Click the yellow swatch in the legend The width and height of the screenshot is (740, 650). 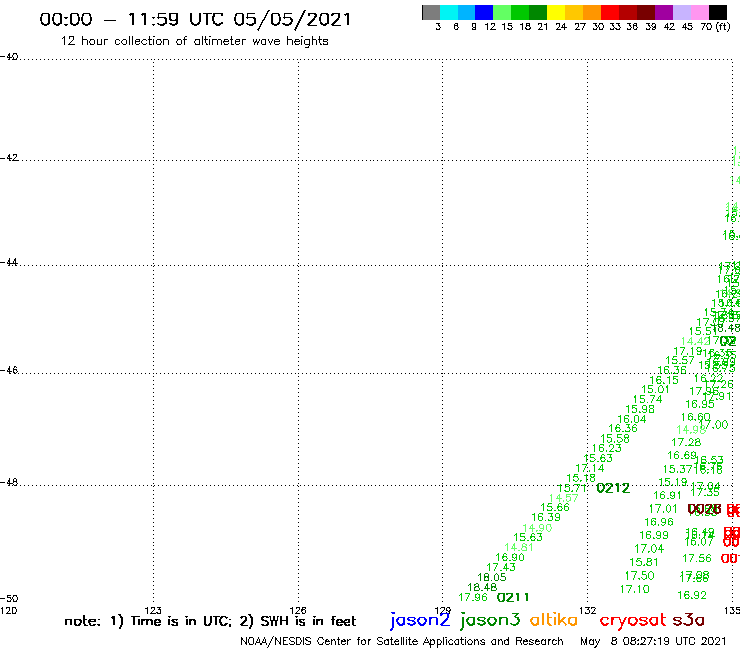[555, 12]
